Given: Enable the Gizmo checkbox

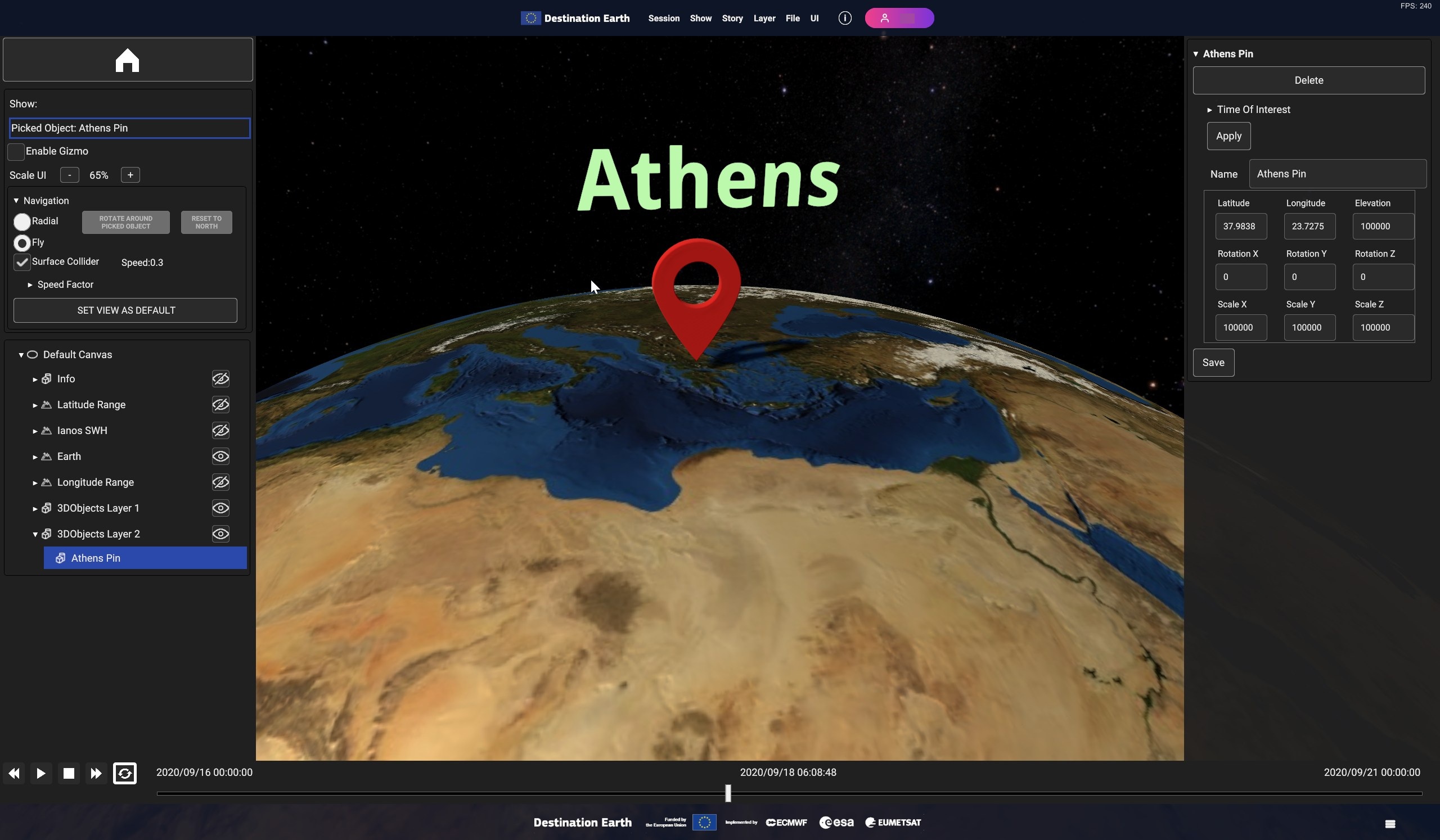Looking at the screenshot, I should [16, 152].
